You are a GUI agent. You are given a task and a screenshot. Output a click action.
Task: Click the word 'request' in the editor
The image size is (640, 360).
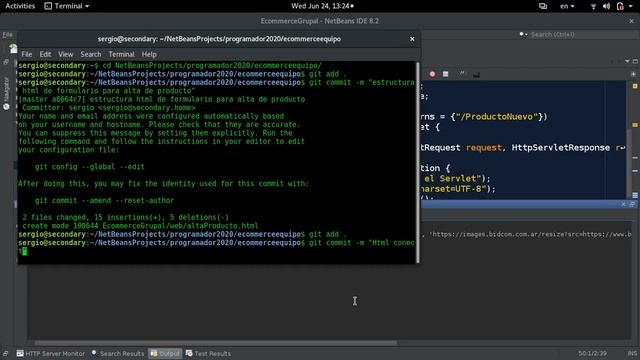click(484, 148)
